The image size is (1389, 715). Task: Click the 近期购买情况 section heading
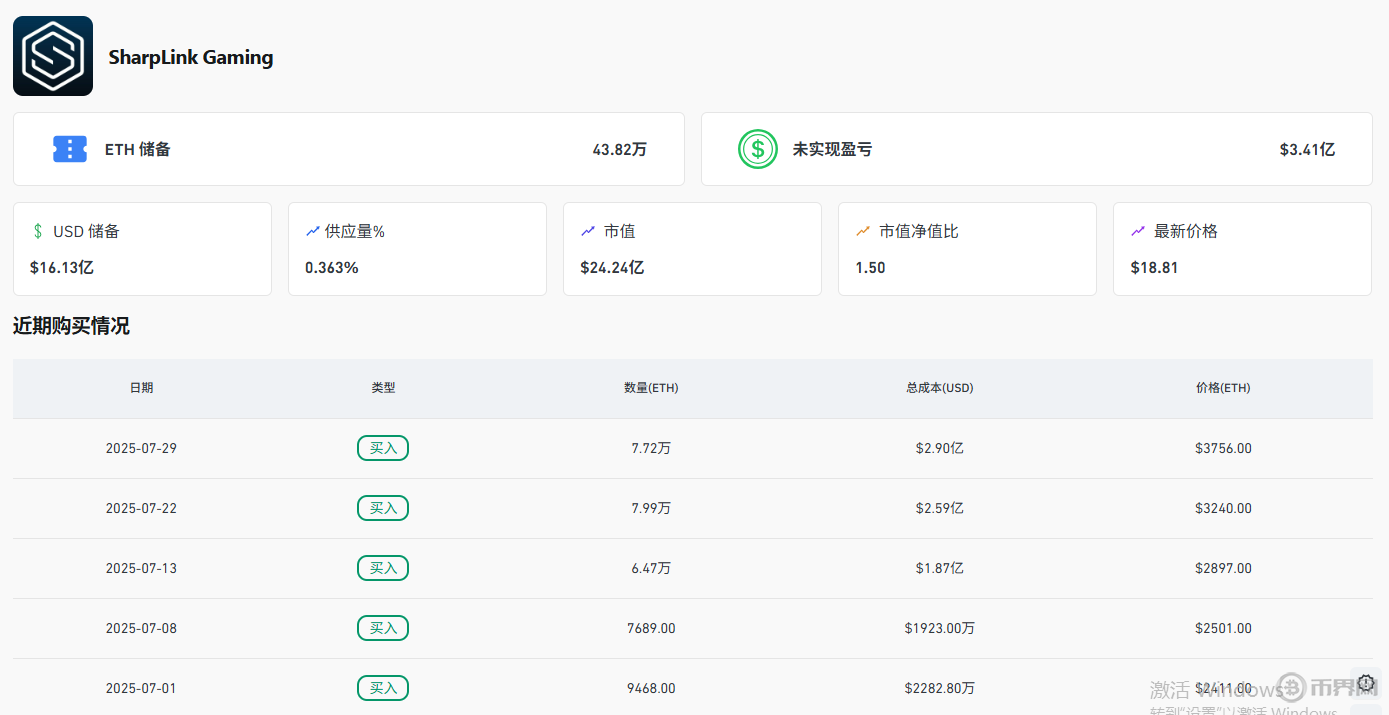click(71, 326)
